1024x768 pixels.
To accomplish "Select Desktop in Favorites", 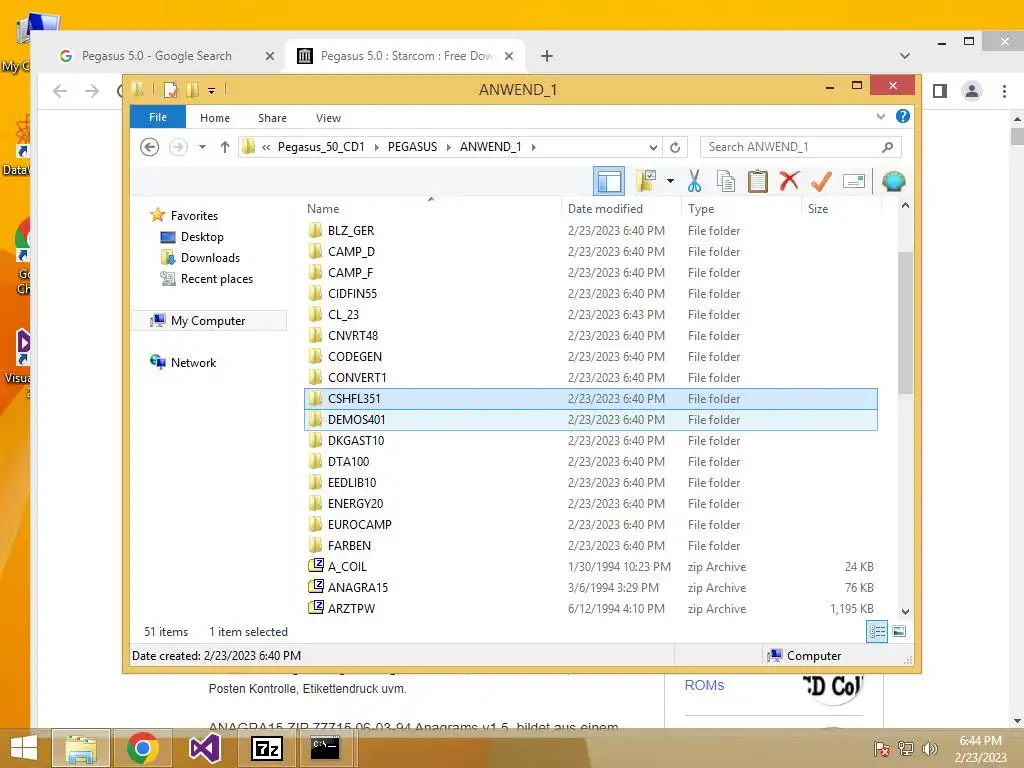I will (202, 236).
